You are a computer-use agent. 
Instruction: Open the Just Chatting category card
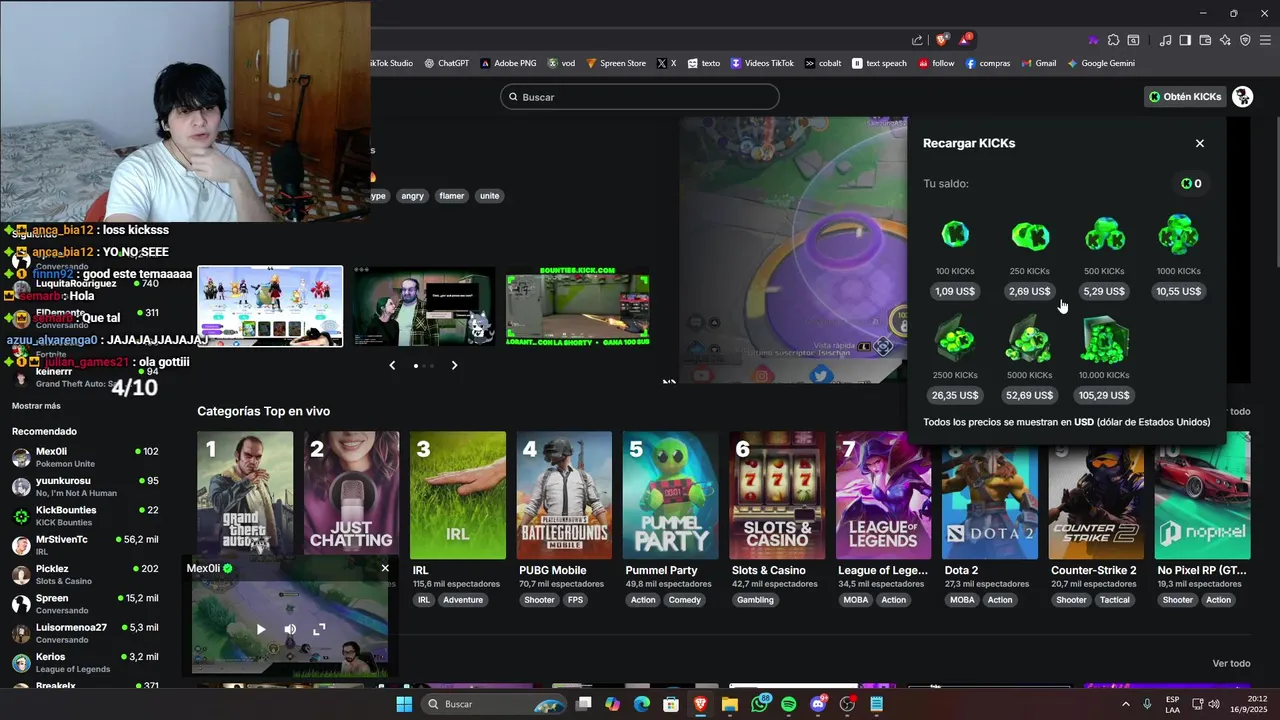point(351,495)
